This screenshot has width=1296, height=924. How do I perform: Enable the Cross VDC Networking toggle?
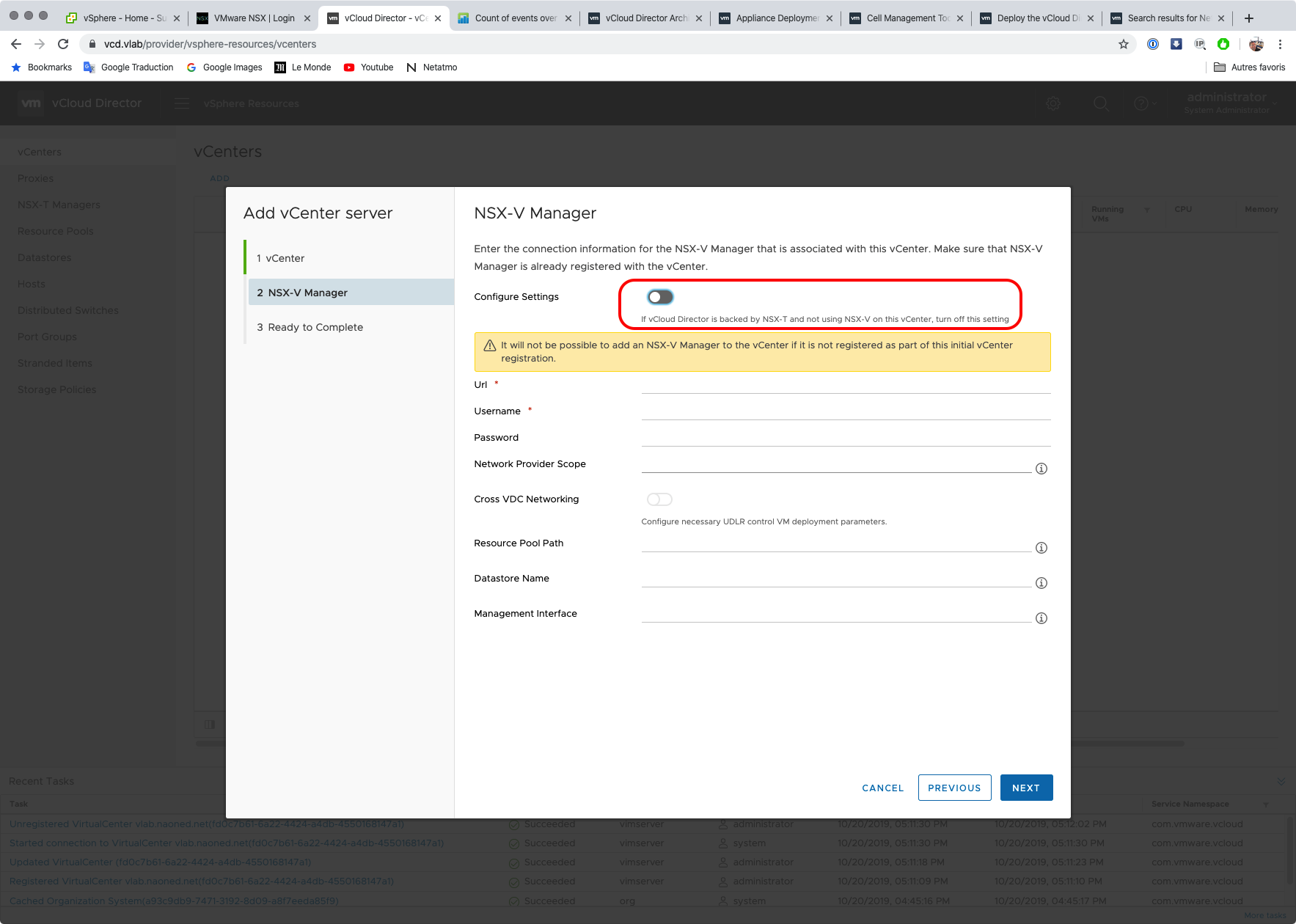[x=659, y=499]
